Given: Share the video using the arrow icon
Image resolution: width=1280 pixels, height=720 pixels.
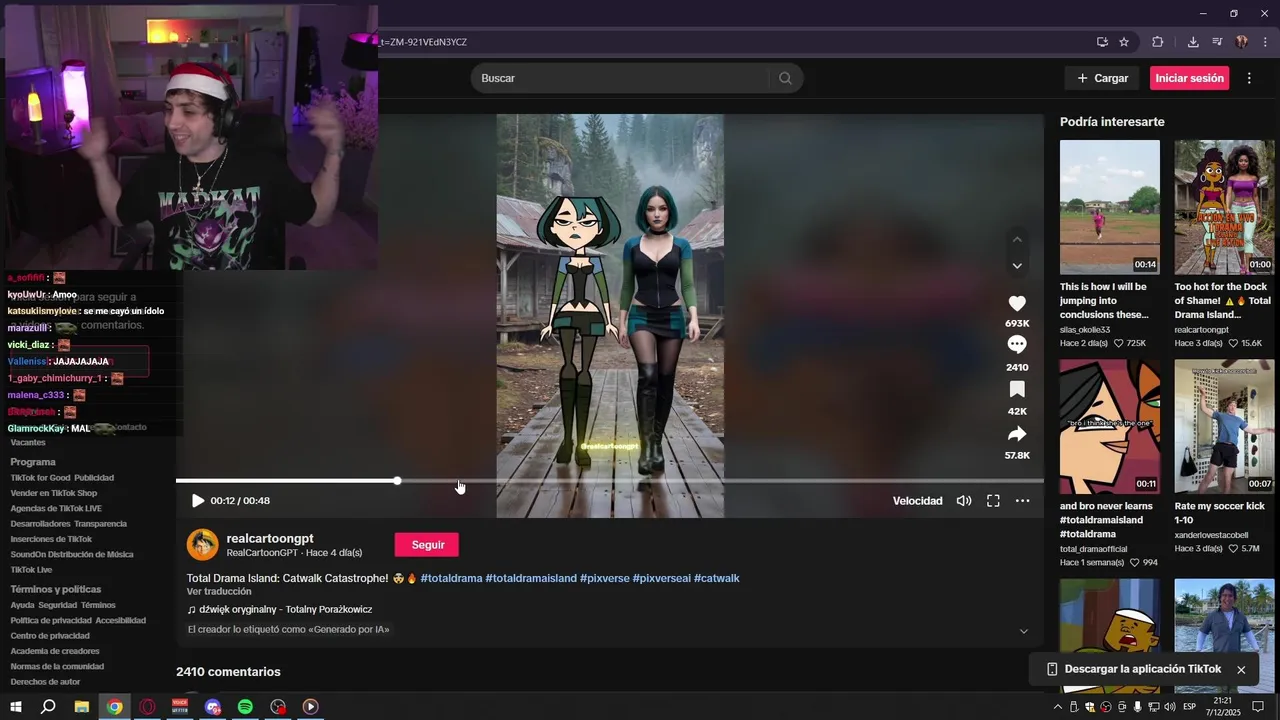Looking at the screenshot, I should click(1017, 434).
